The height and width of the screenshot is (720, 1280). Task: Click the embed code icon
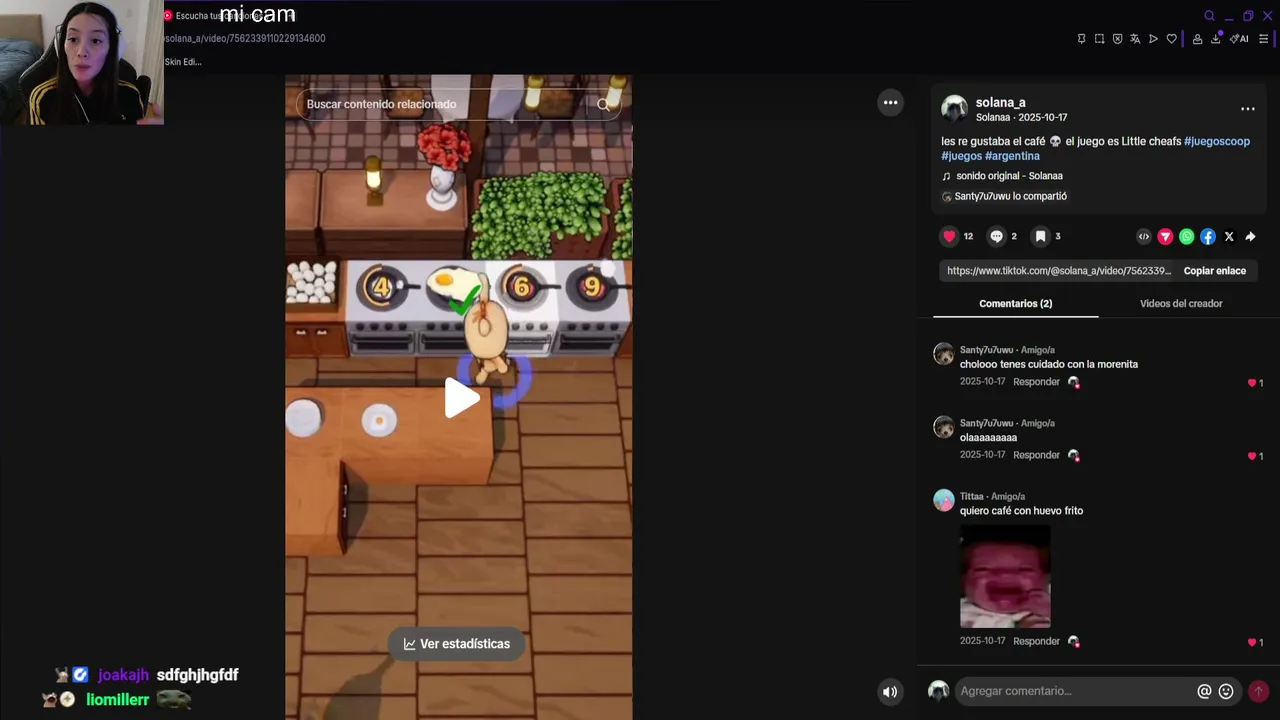click(x=1144, y=237)
